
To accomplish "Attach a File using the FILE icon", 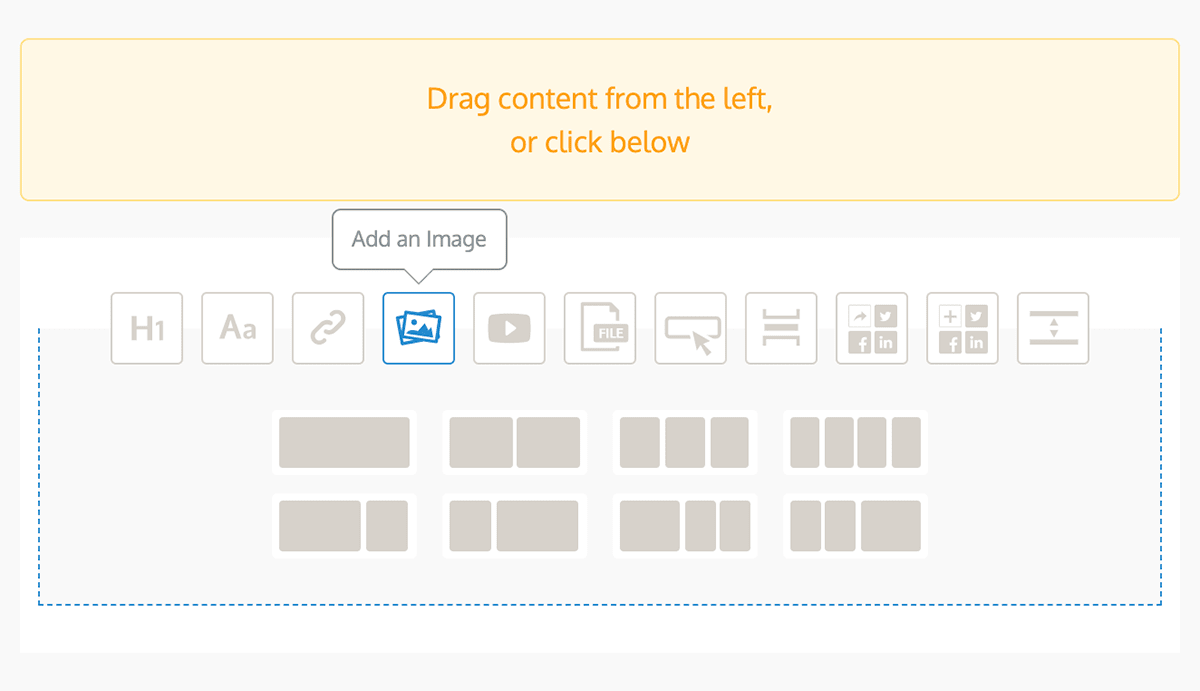I will (600, 328).
